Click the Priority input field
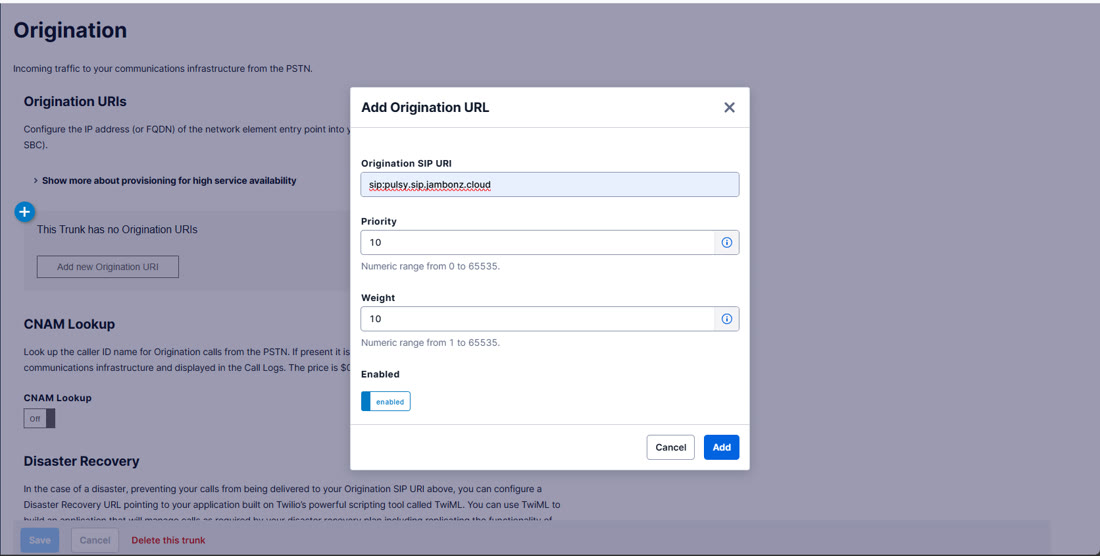 (x=537, y=243)
